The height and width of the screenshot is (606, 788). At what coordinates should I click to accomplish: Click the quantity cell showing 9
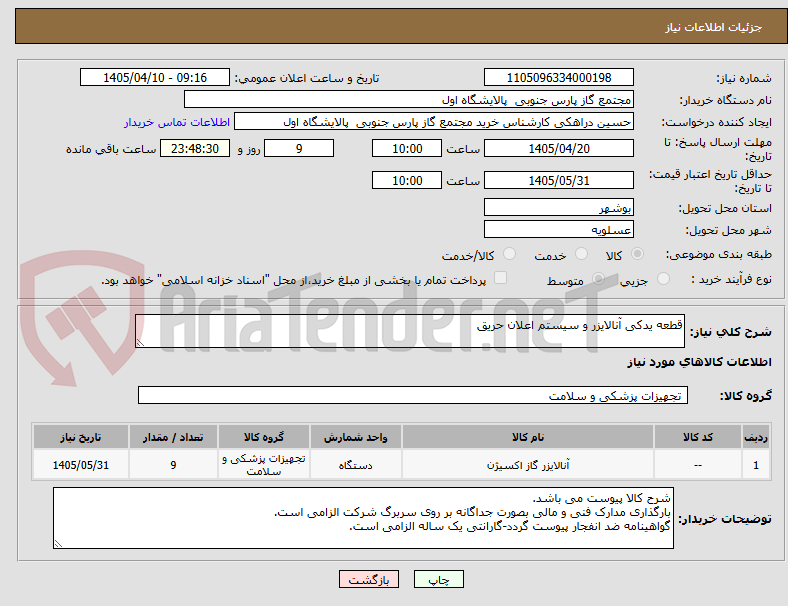[x=173, y=465]
